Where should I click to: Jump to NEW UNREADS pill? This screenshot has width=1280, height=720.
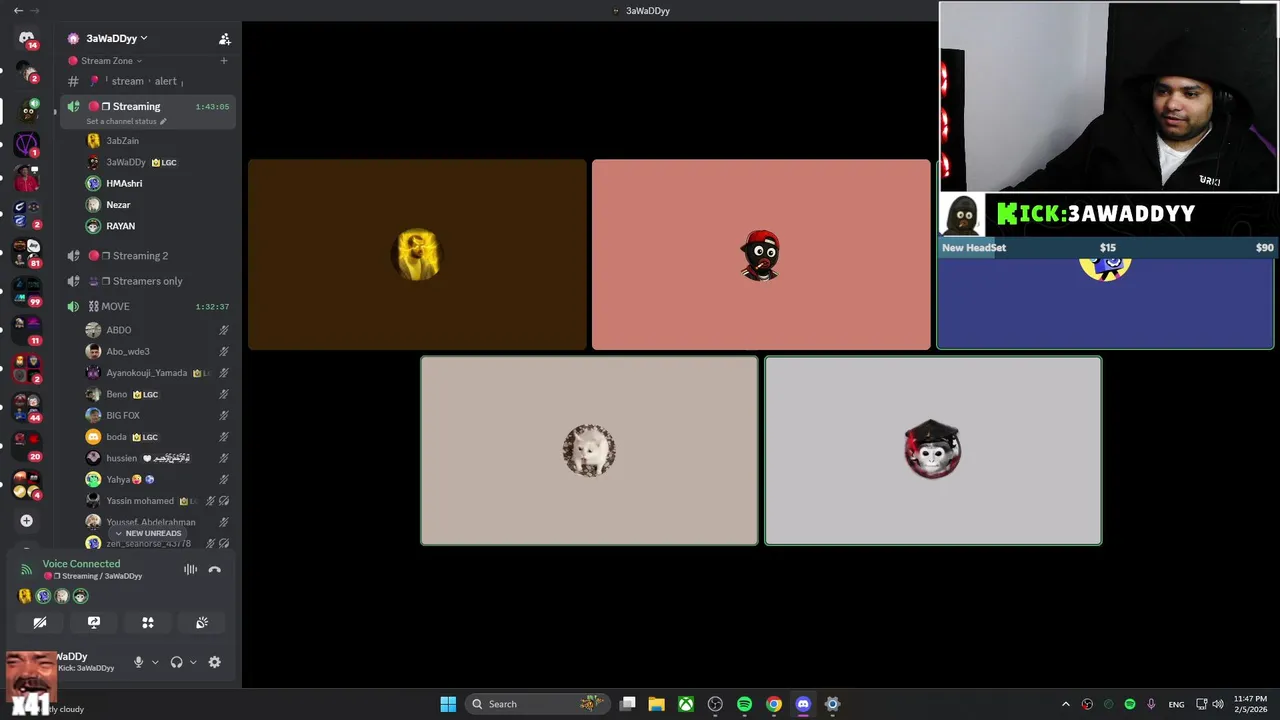pyautogui.click(x=148, y=533)
